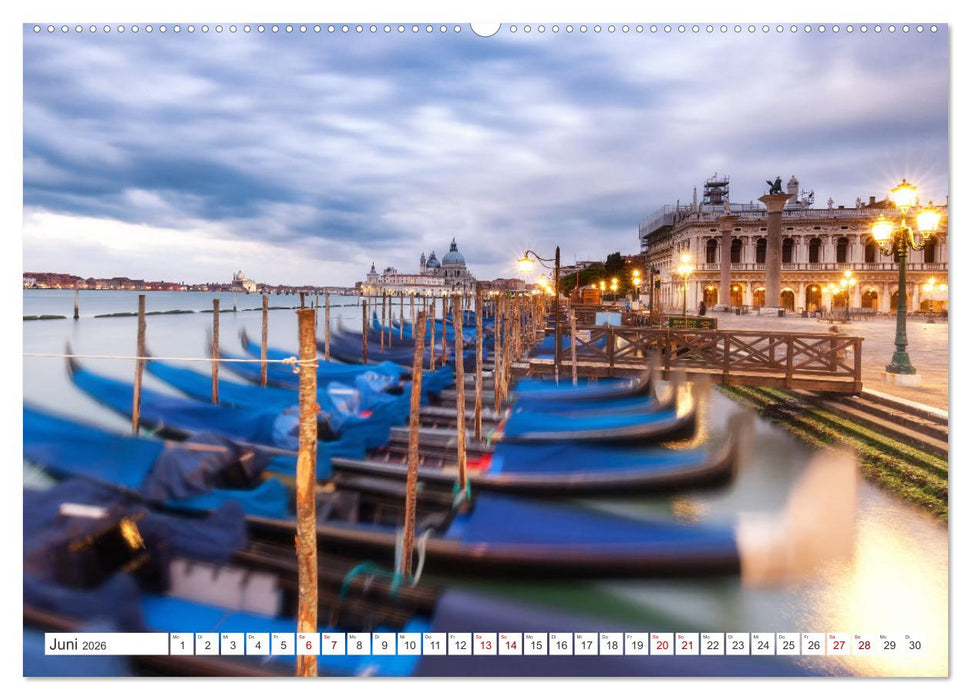971x700 pixels.
Task: Click the red Saturday date 6
Action: tap(309, 646)
